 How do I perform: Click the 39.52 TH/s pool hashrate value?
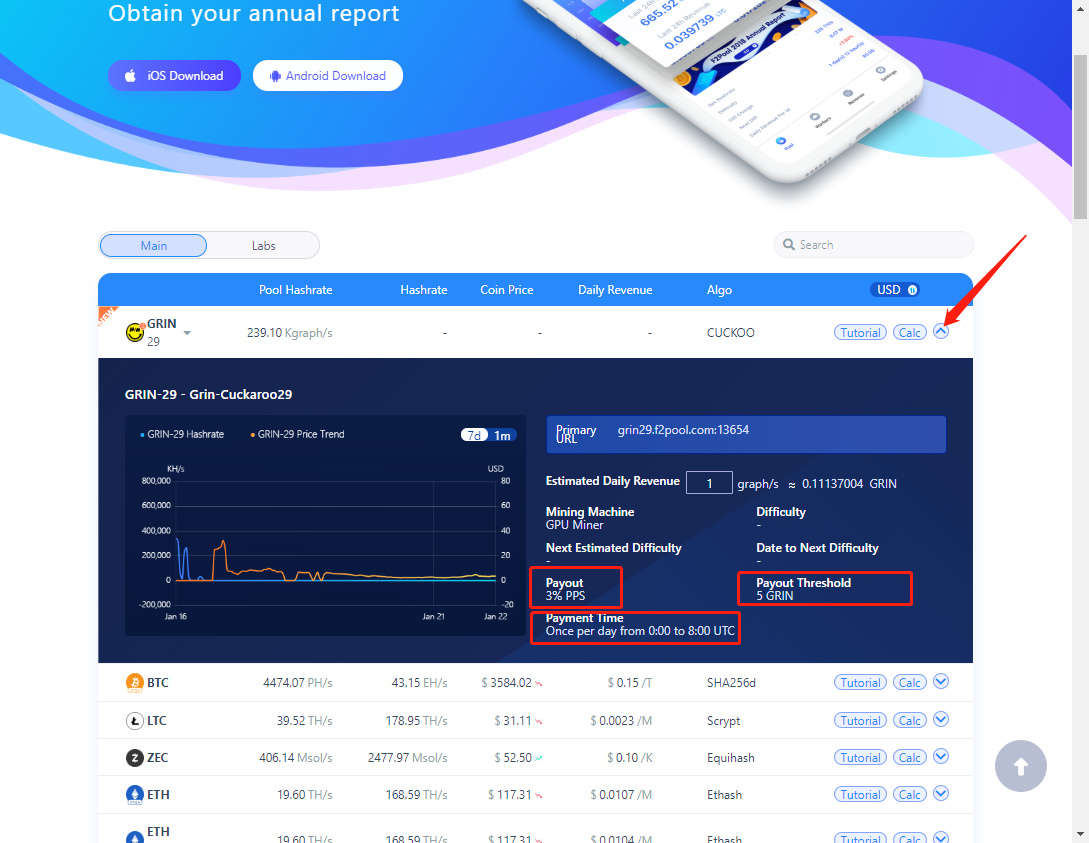point(304,721)
